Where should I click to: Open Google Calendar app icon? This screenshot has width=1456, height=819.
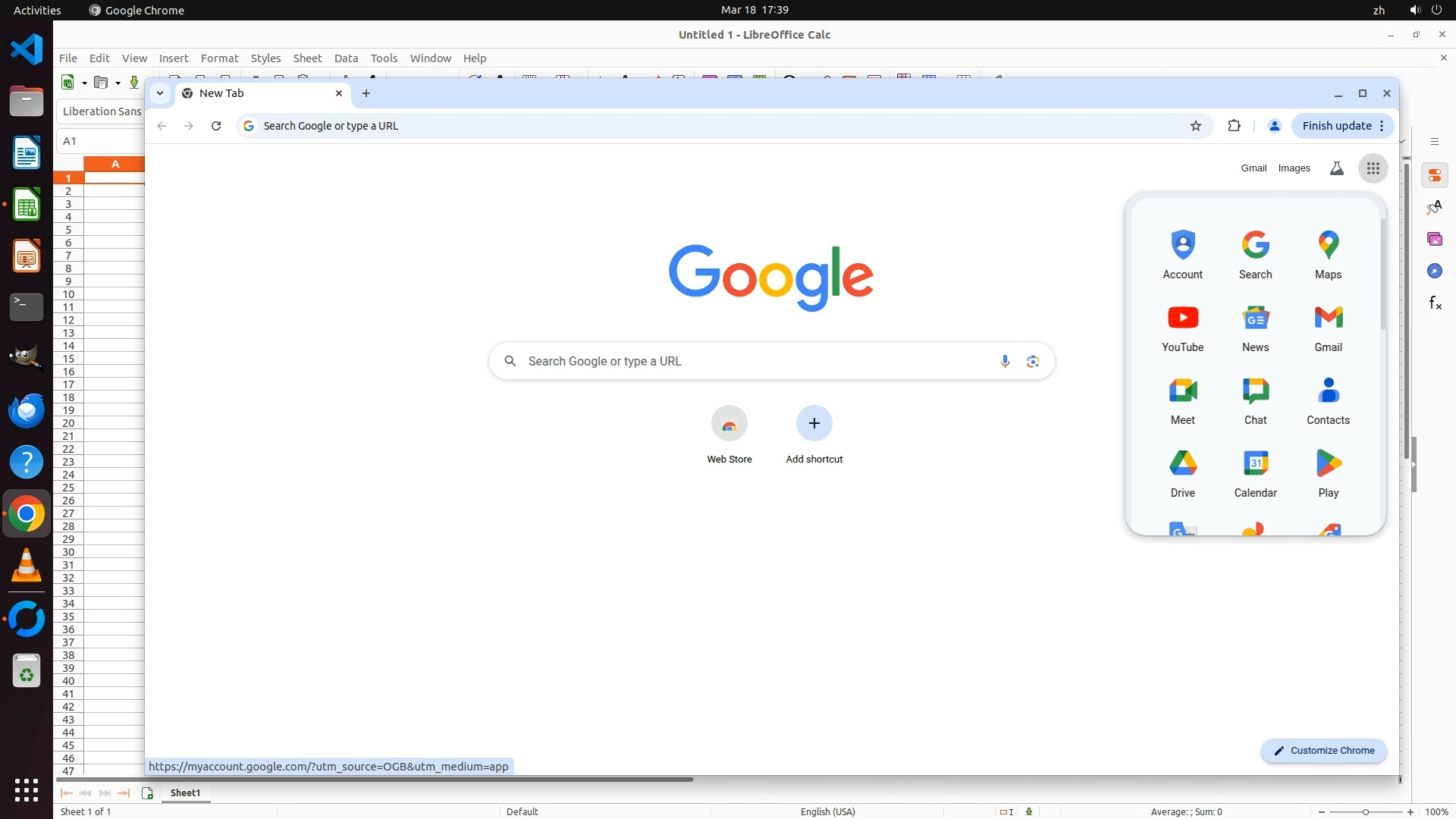[x=1255, y=473]
